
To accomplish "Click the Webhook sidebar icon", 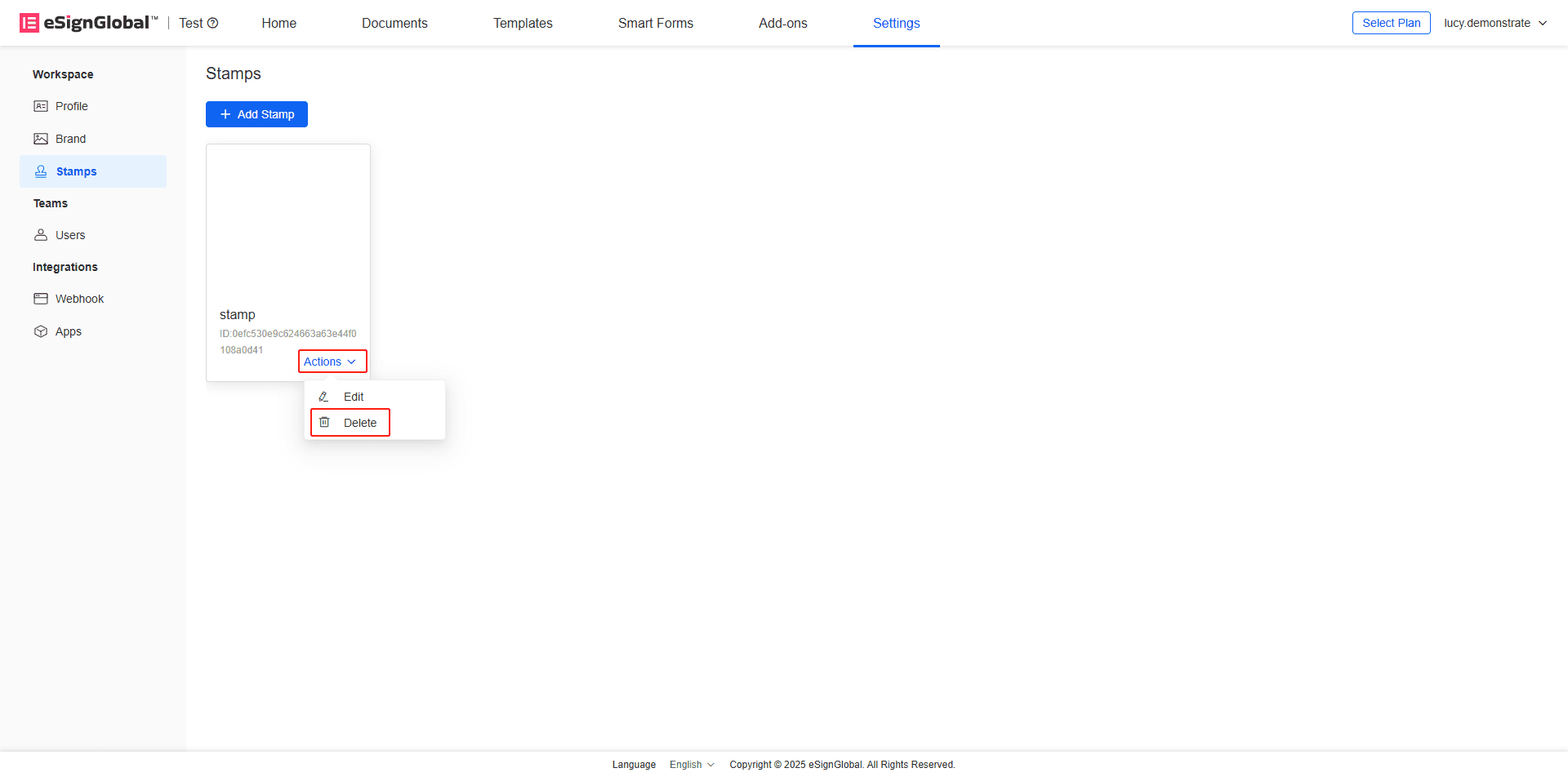I will (x=41, y=299).
